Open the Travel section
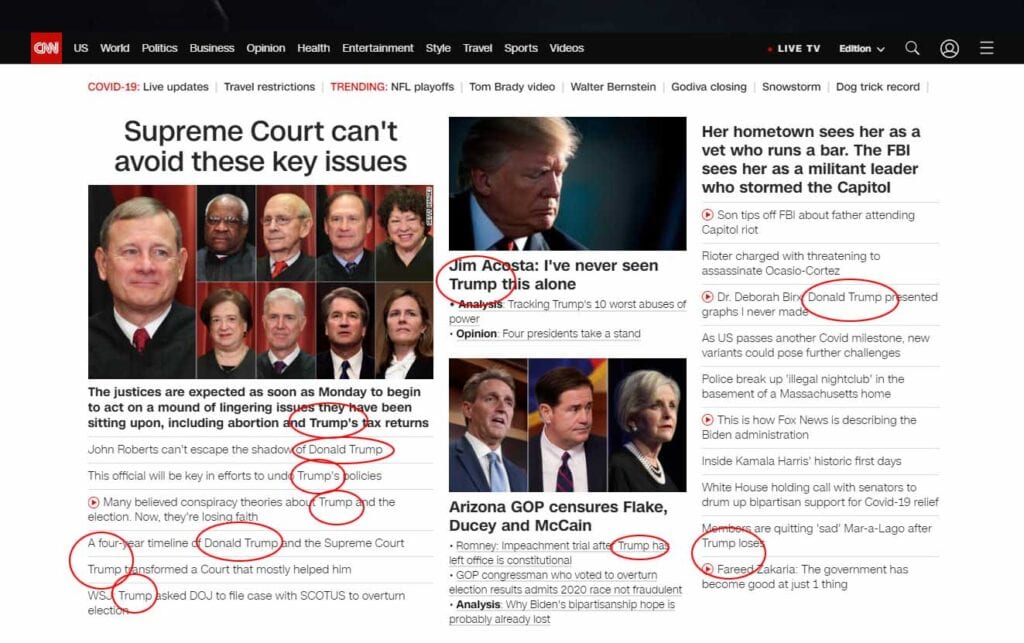 pos(477,48)
